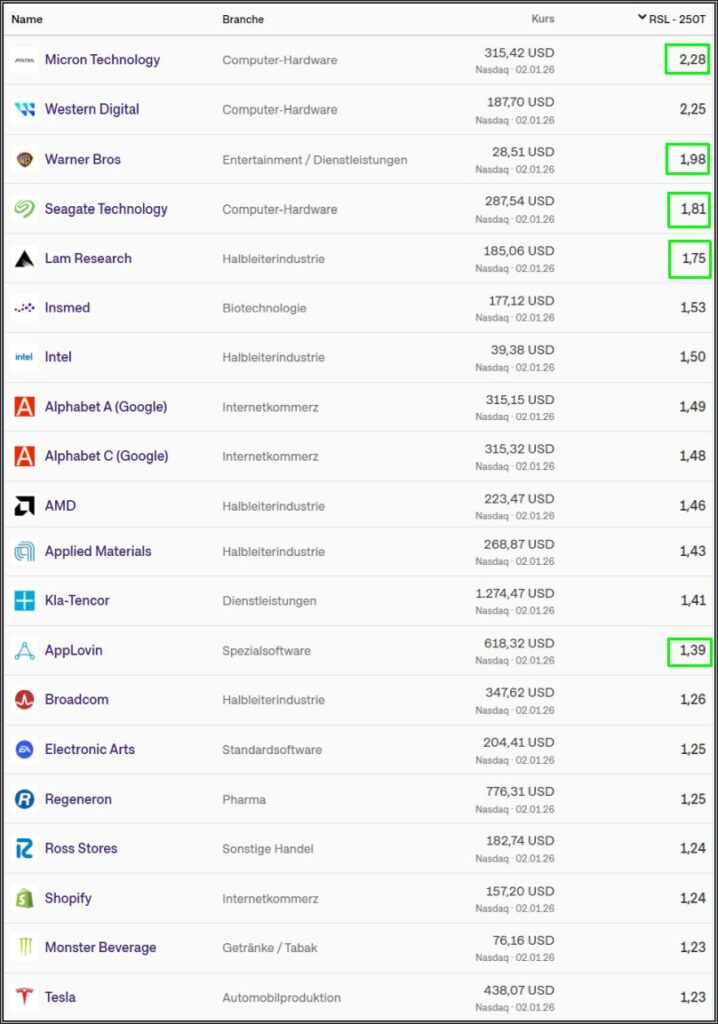Click the Monster Beverage logo icon
This screenshot has width=718, height=1024.
[24, 947]
